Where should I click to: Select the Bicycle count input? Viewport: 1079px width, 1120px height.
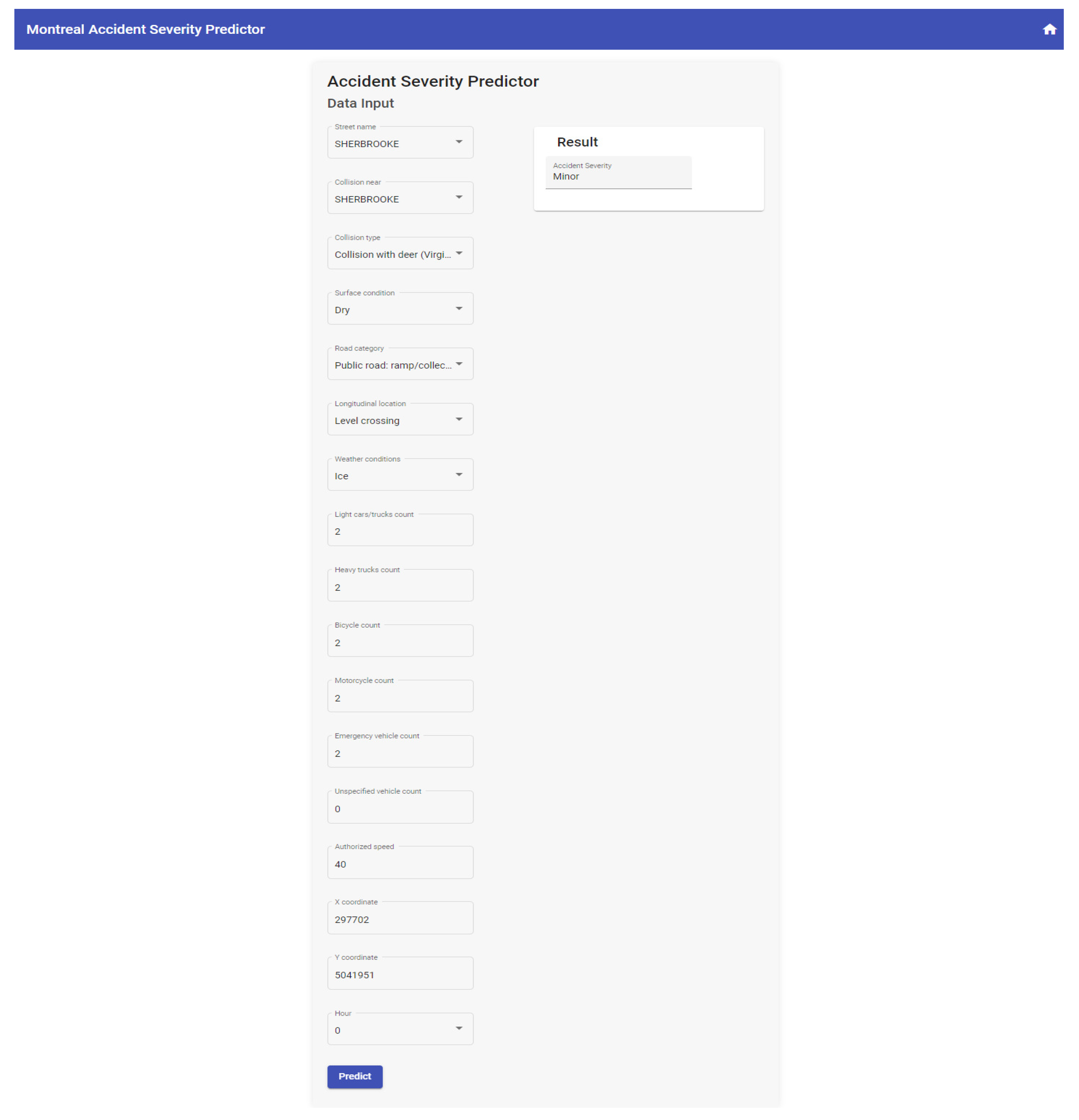click(x=400, y=642)
